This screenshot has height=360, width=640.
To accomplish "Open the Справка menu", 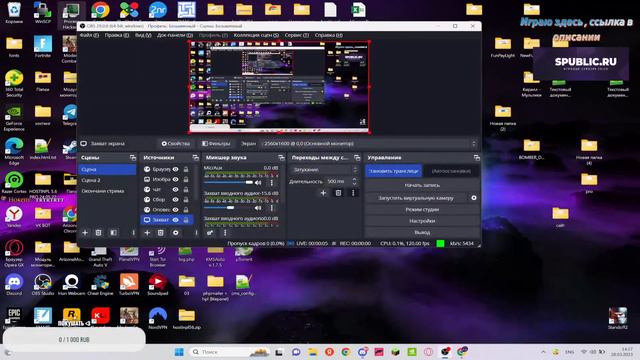I will point(329,35).
